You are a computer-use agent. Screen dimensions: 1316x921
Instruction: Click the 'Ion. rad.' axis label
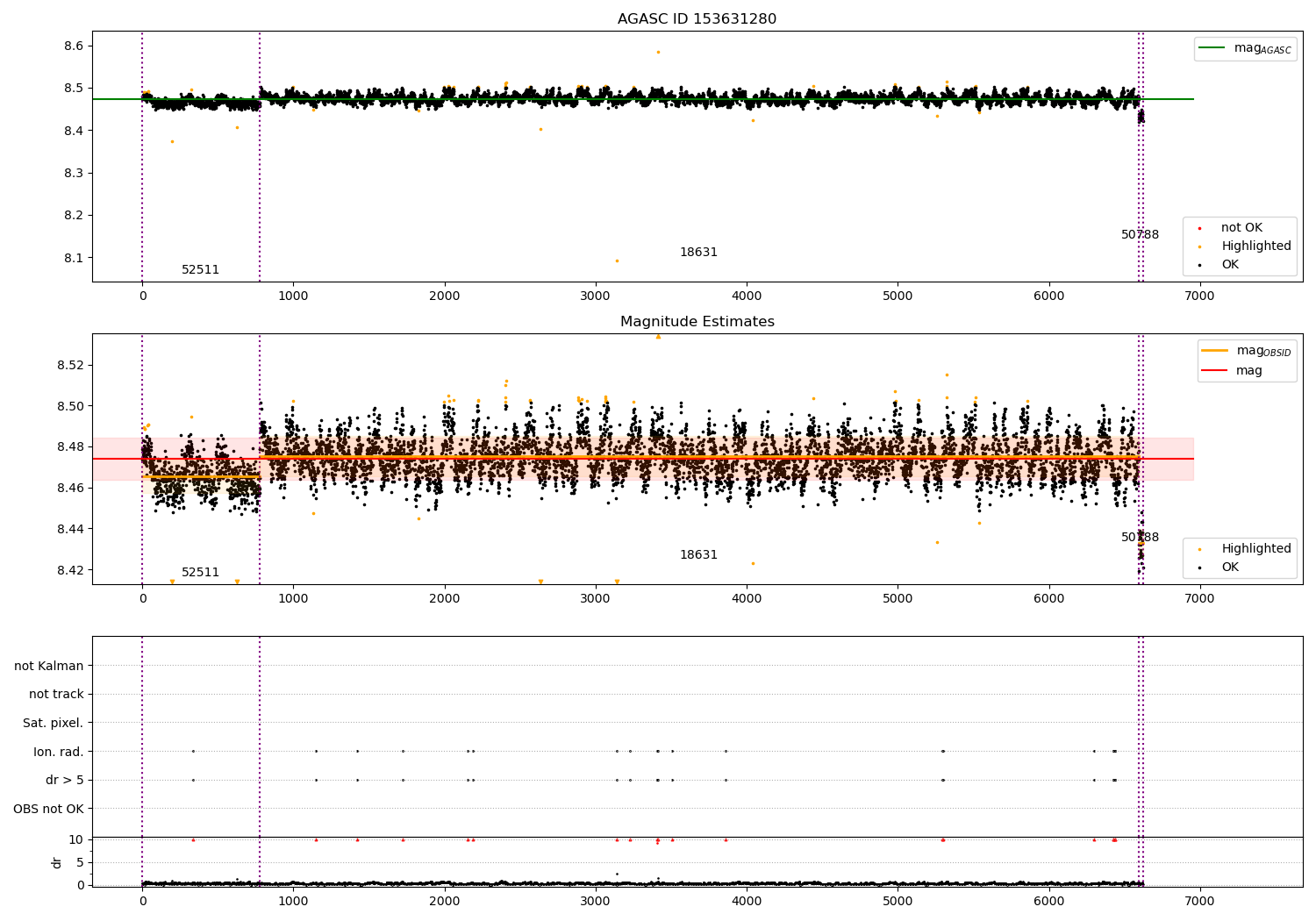coord(59,752)
